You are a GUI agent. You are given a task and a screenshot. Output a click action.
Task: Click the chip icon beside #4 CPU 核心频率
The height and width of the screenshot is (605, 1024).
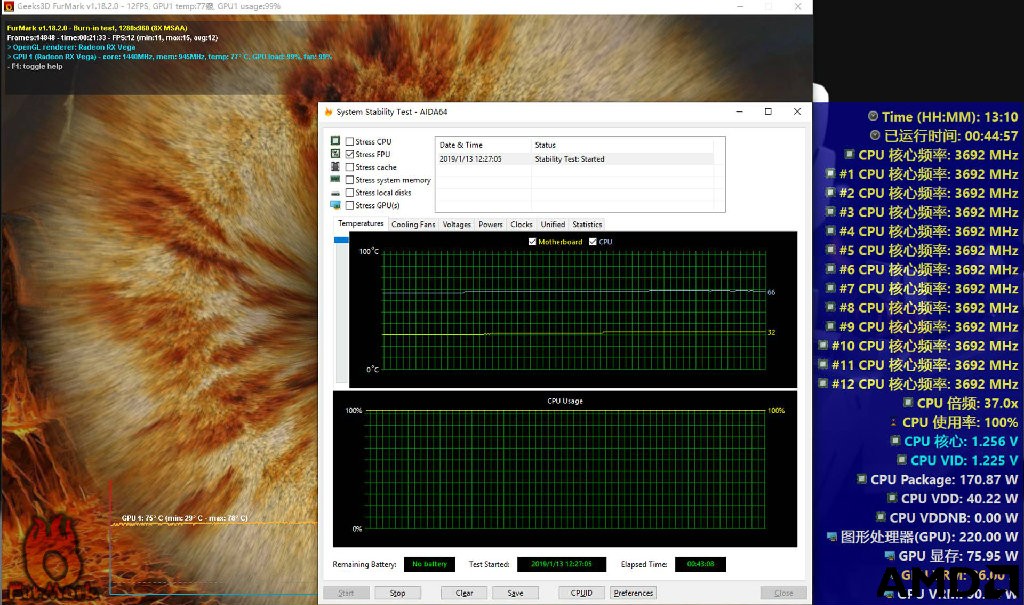pos(830,231)
